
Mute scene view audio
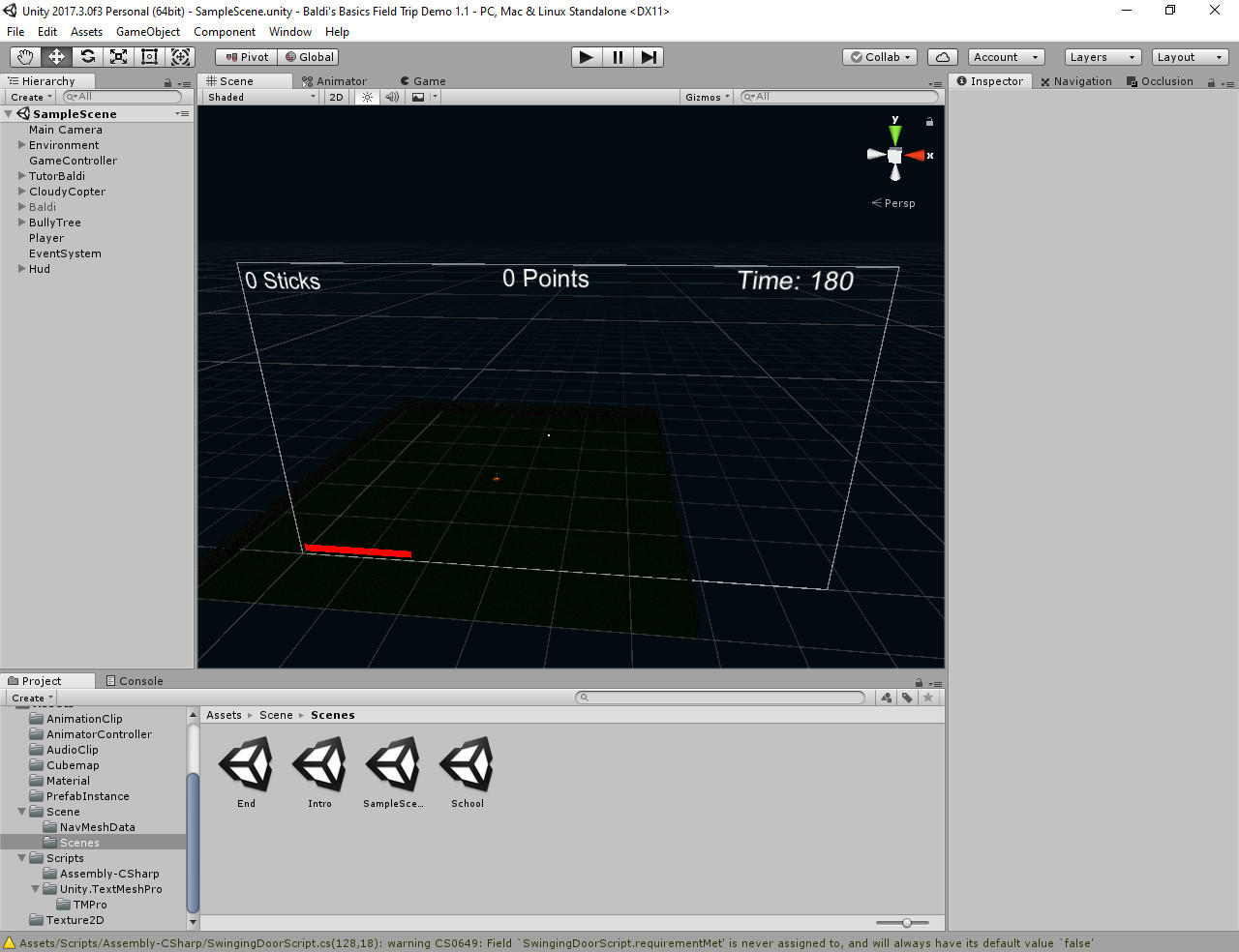pyautogui.click(x=391, y=97)
